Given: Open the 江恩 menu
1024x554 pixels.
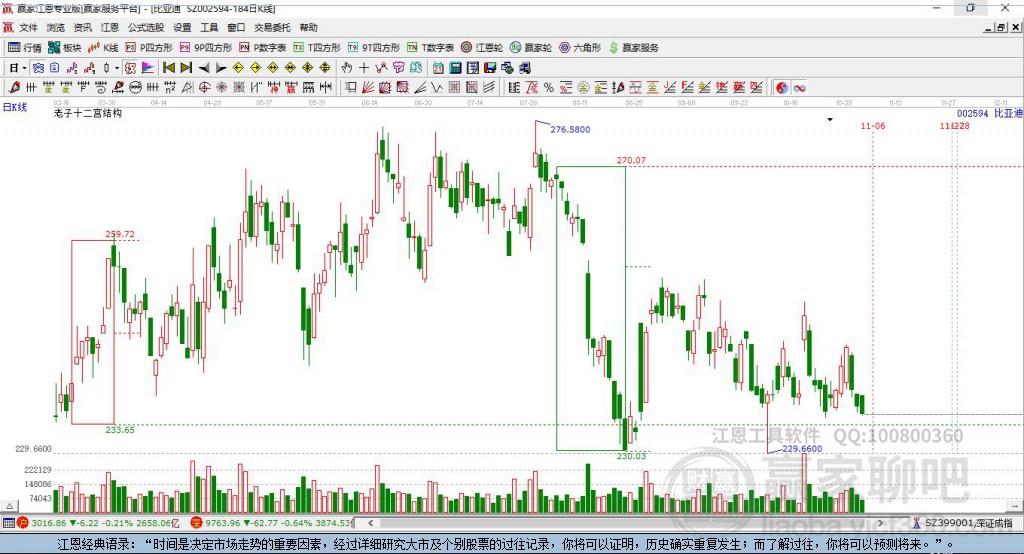Looking at the screenshot, I should point(110,27).
